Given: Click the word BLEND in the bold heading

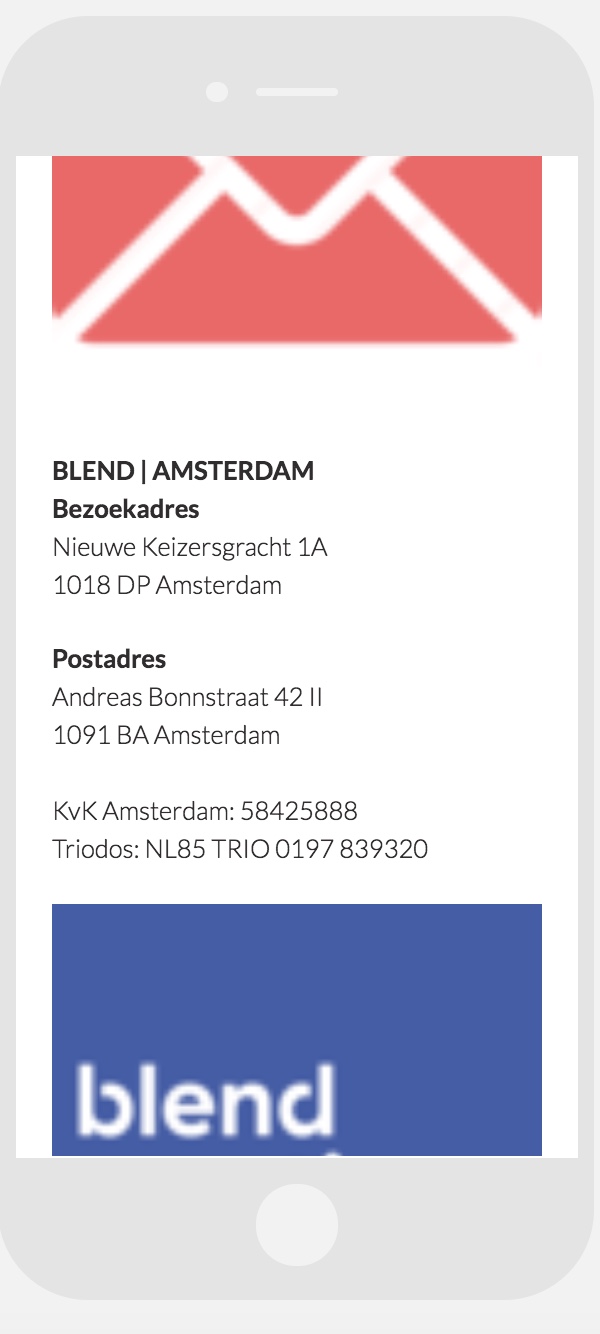Looking at the screenshot, I should pyautogui.click(x=93, y=471).
